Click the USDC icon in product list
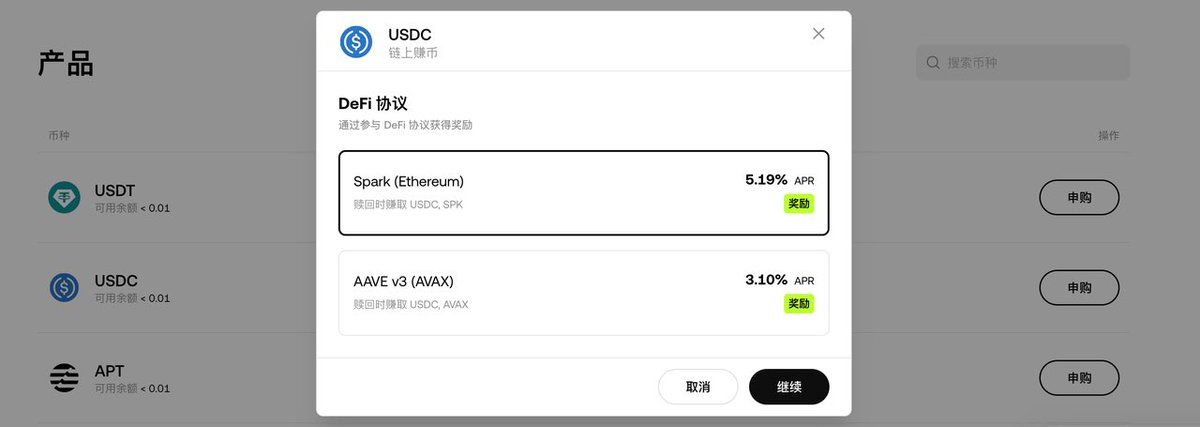 tap(64, 288)
